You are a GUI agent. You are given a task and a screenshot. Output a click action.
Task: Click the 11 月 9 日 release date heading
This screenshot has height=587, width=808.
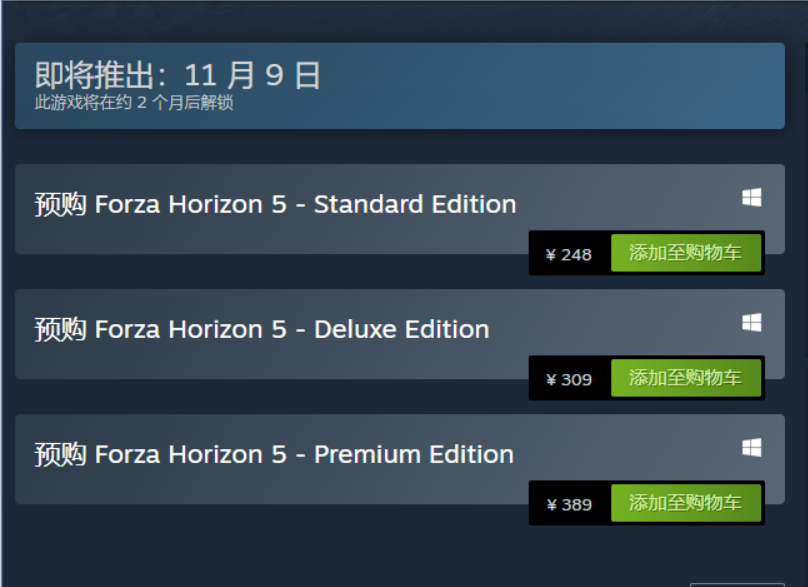click(x=178, y=75)
